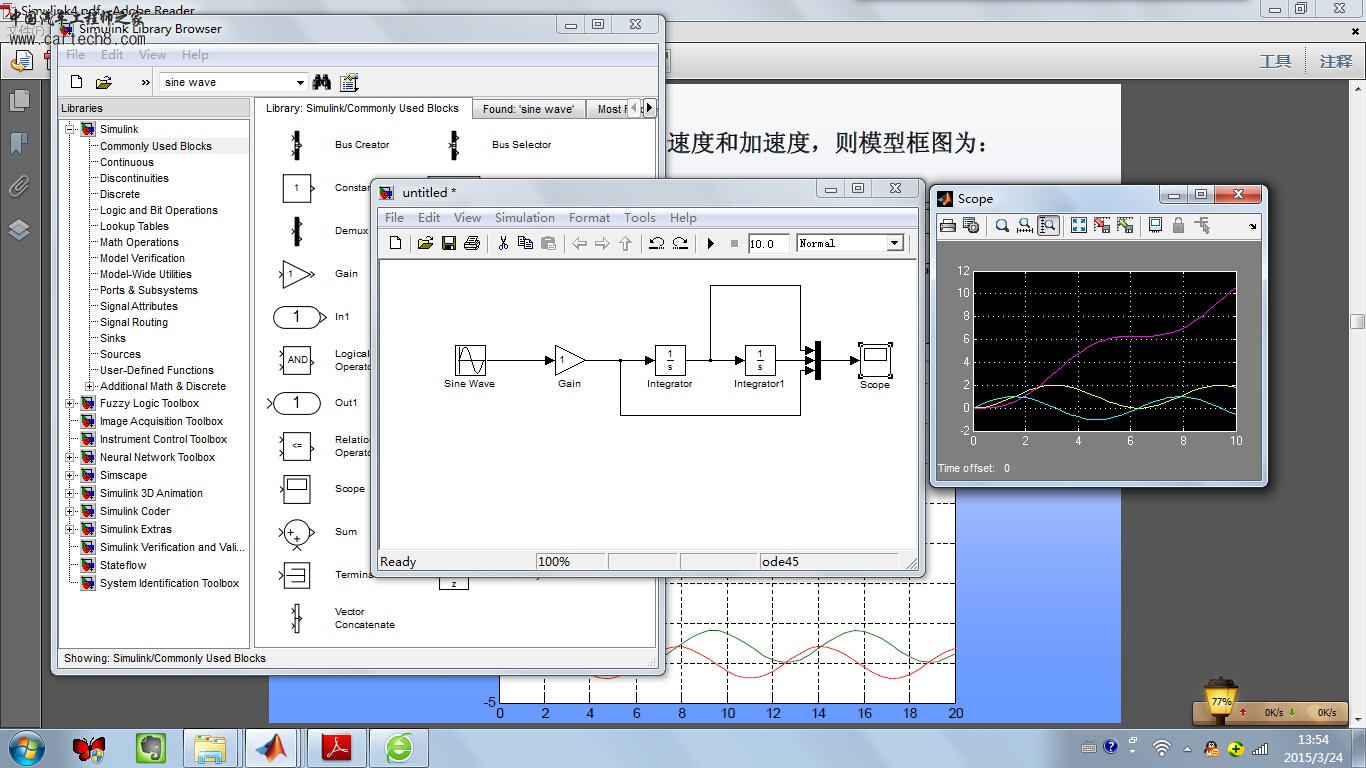Run the simulation with the Start button
This screenshot has height=768, width=1366.
tap(712, 242)
